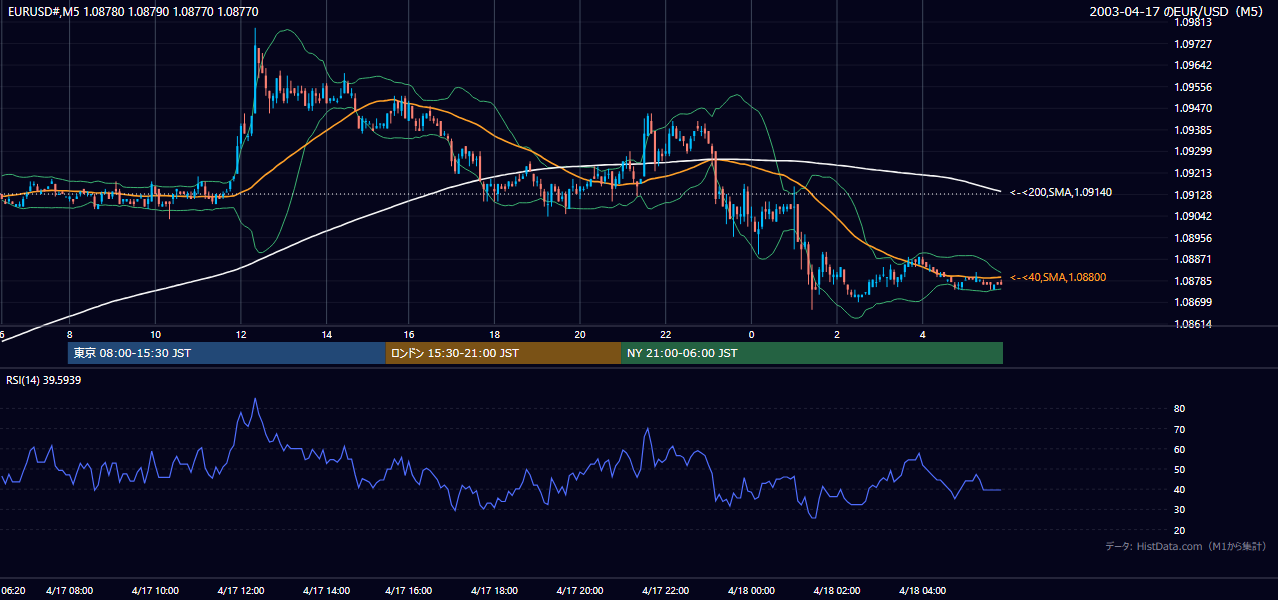Image resolution: width=1278 pixels, height=600 pixels.
Task: Click the 4/17 08:00 date label
Action: point(69,590)
